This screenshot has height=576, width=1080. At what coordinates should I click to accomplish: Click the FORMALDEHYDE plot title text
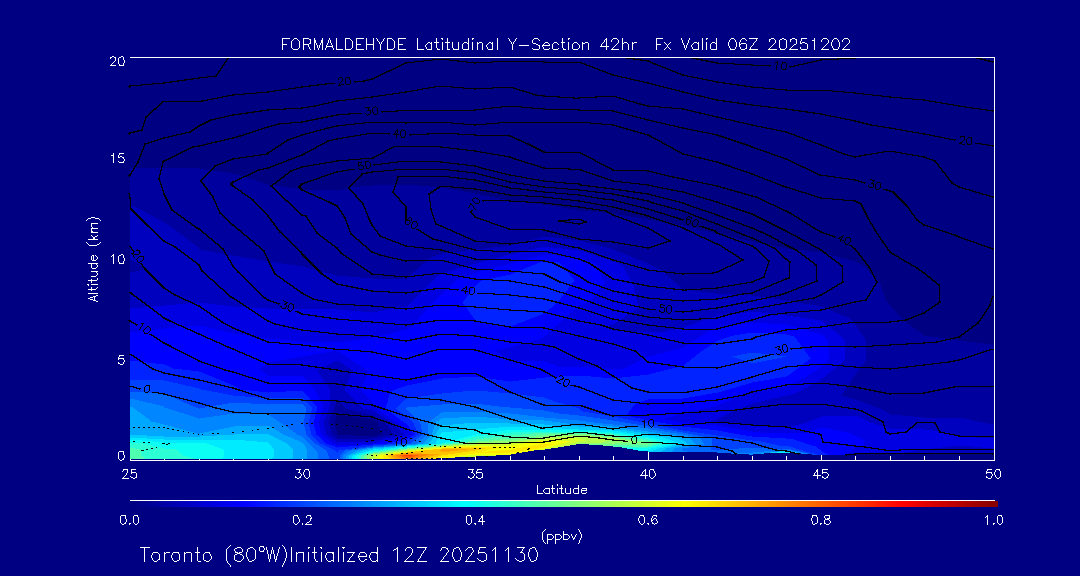[x=565, y=44]
